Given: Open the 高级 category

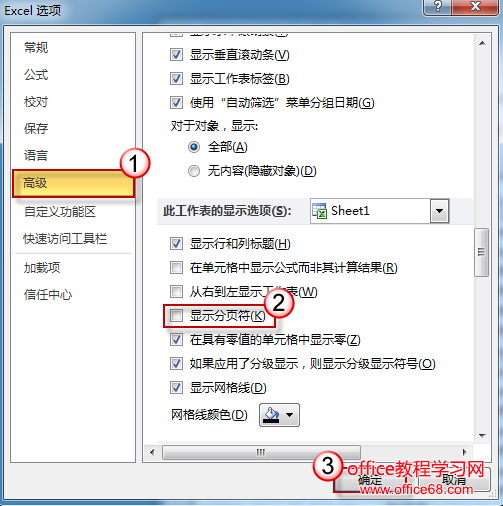Looking at the screenshot, I should 73,183.
